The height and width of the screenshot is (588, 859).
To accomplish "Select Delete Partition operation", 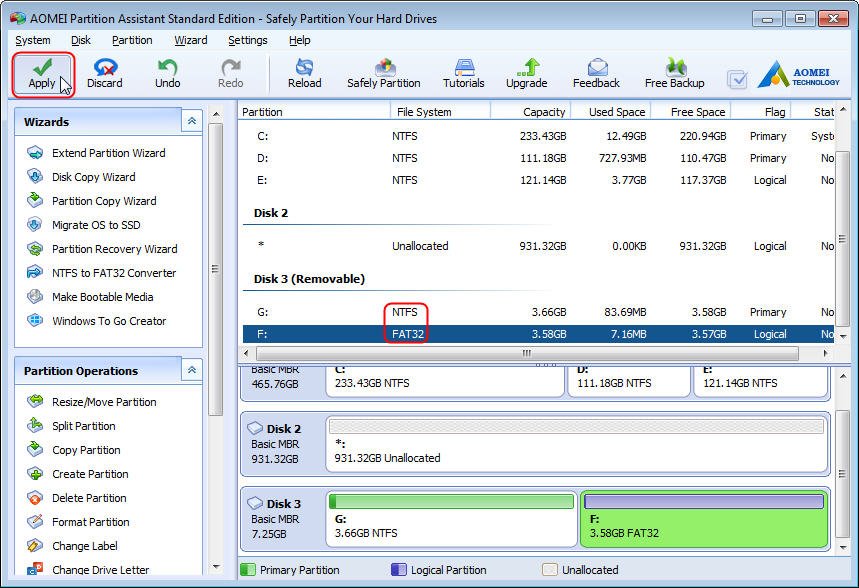I will pos(77,498).
